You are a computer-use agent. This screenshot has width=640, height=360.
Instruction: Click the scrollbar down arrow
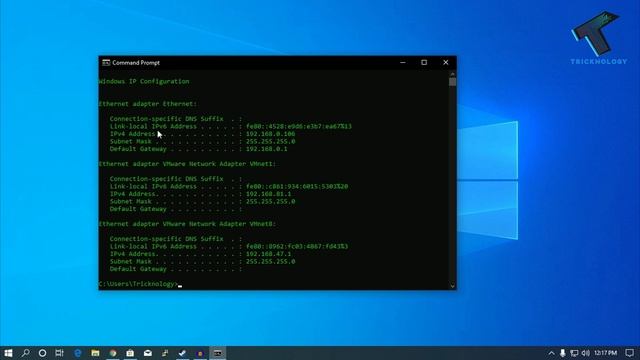tap(452, 286)
